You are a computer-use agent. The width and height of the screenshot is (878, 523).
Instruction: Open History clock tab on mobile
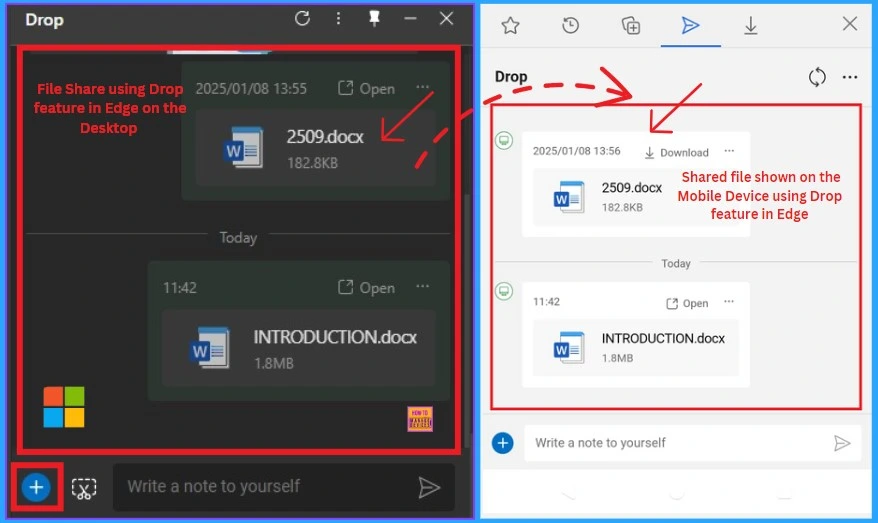click(571, 25)
